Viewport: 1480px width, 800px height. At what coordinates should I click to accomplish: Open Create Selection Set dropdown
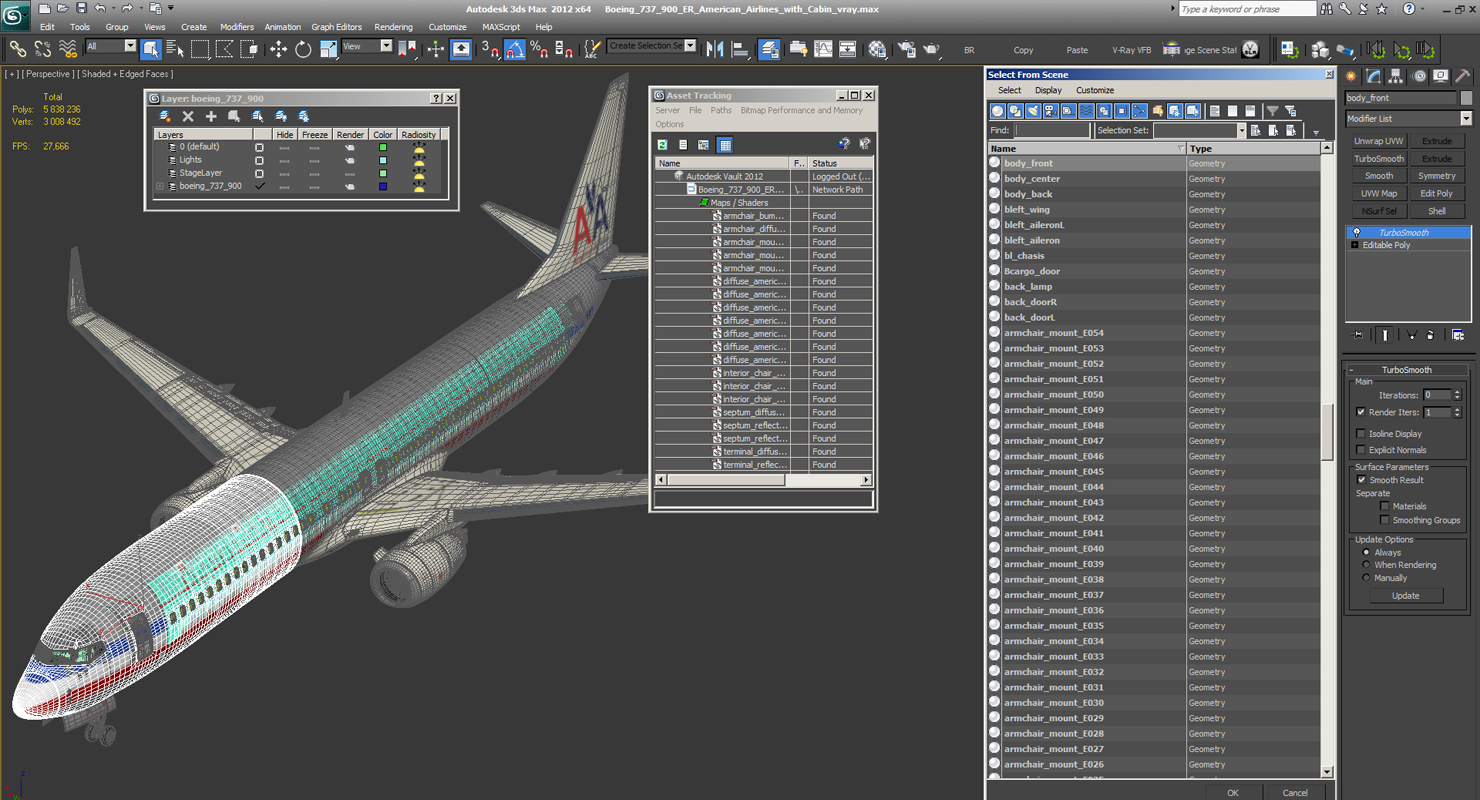click(x=652, y=46)
